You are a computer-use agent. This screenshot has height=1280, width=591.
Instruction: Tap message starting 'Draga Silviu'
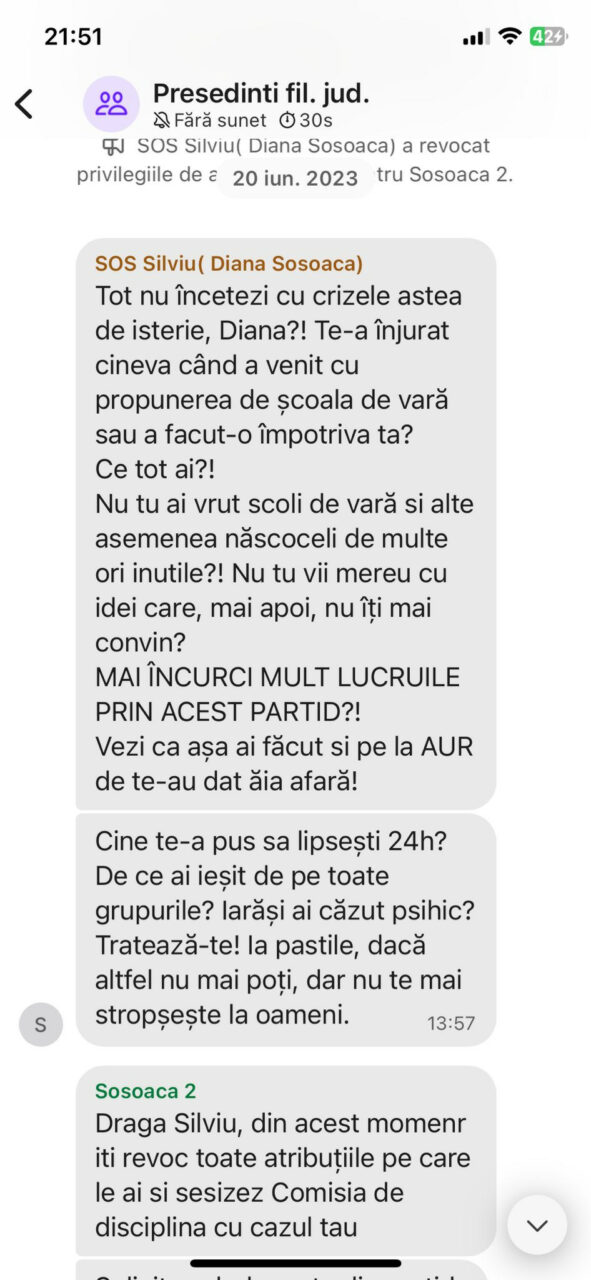286,1160
